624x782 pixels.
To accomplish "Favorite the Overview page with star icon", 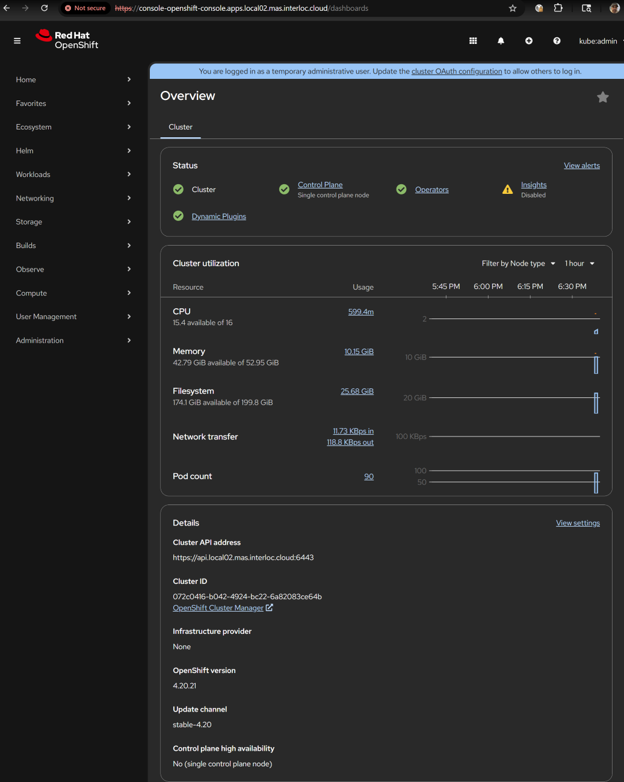I will [603, 97].
